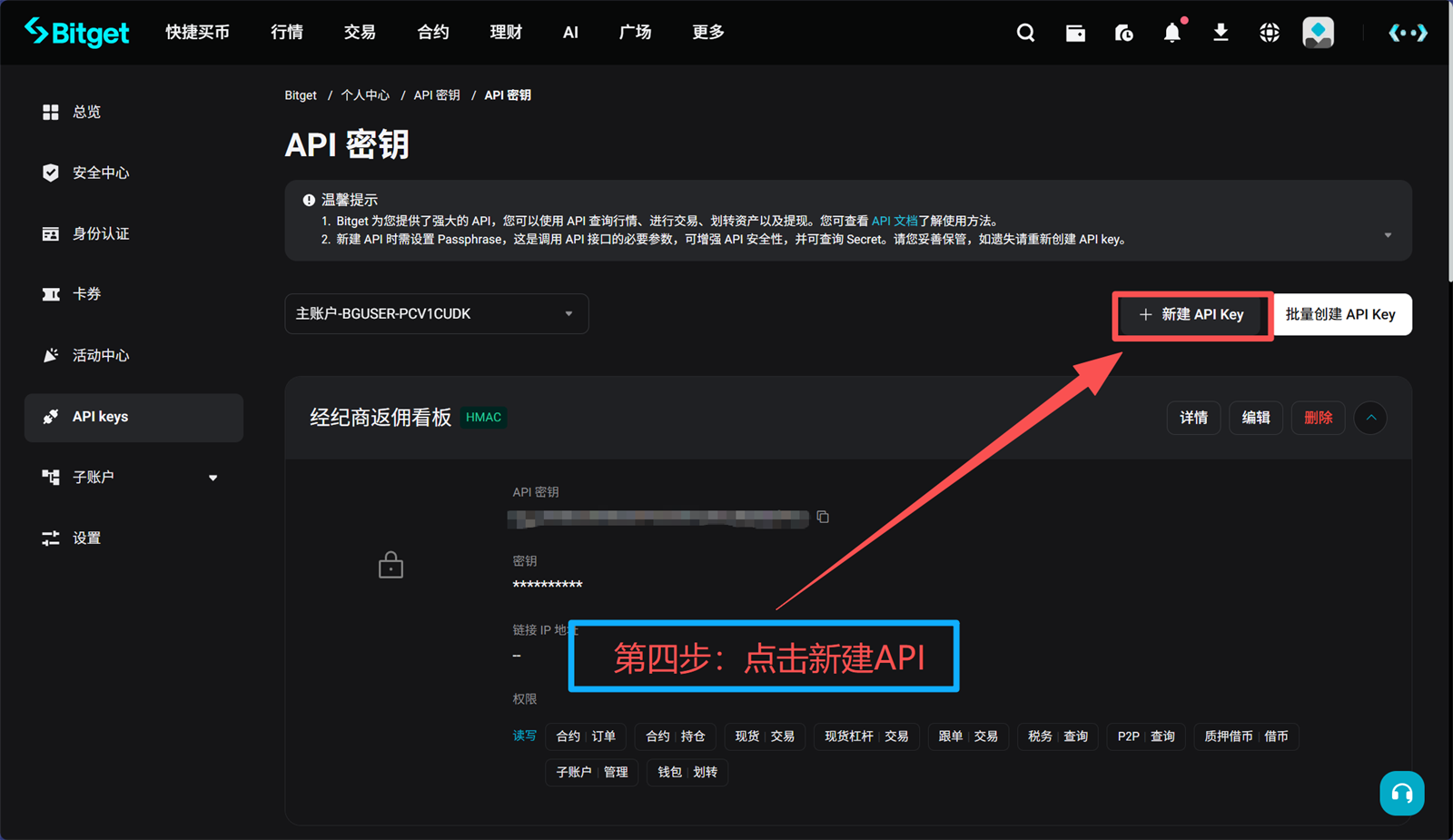Click the P2P 查询 permission tag
This screenshot has height=840, width=1453.
[x=1146, y=736]
